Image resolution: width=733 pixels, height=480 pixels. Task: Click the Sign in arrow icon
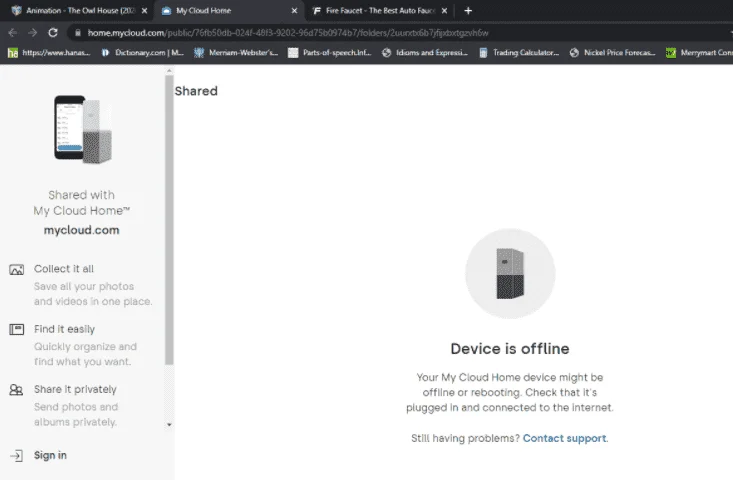(16, 456)
